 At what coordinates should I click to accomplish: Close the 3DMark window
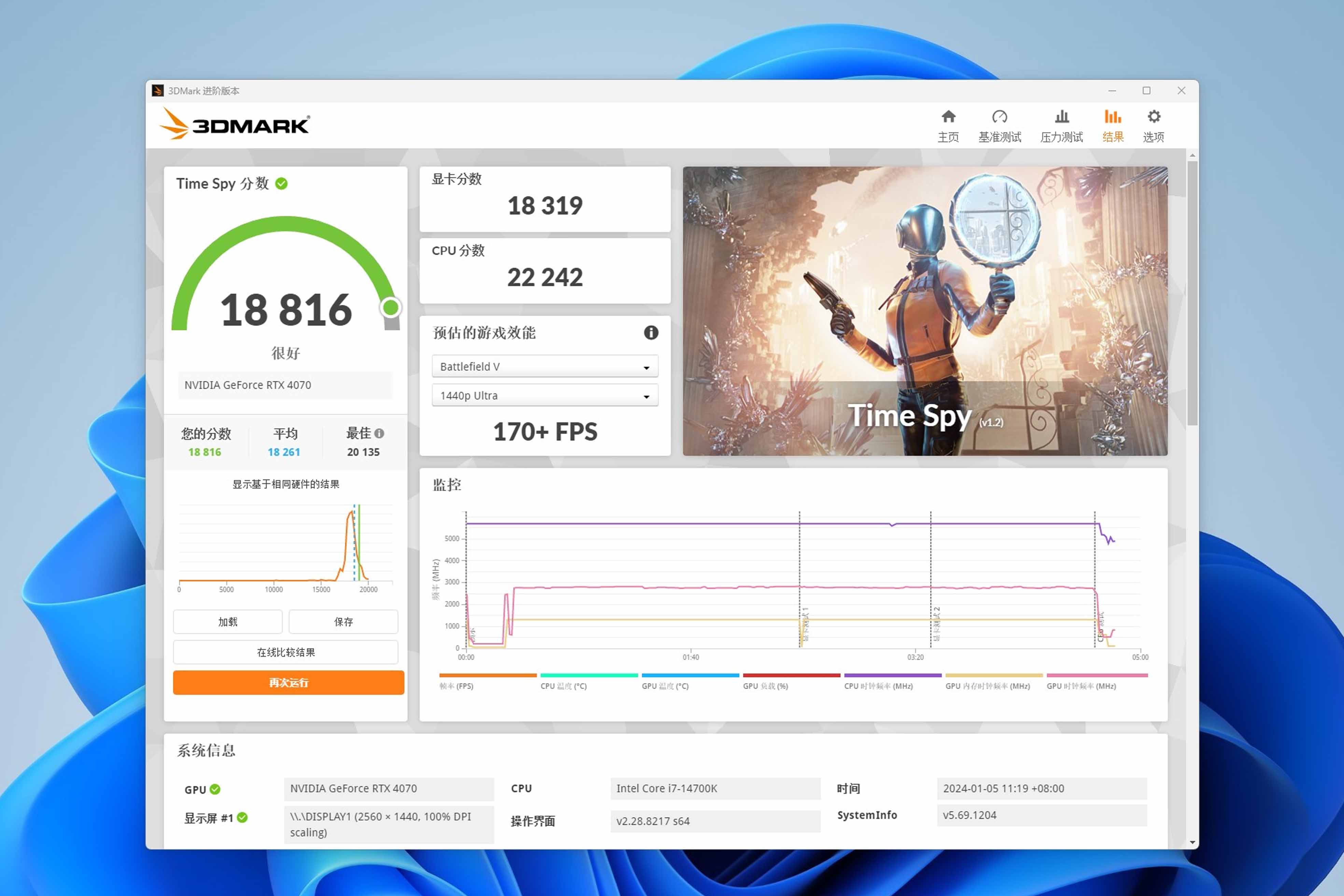1181,91
